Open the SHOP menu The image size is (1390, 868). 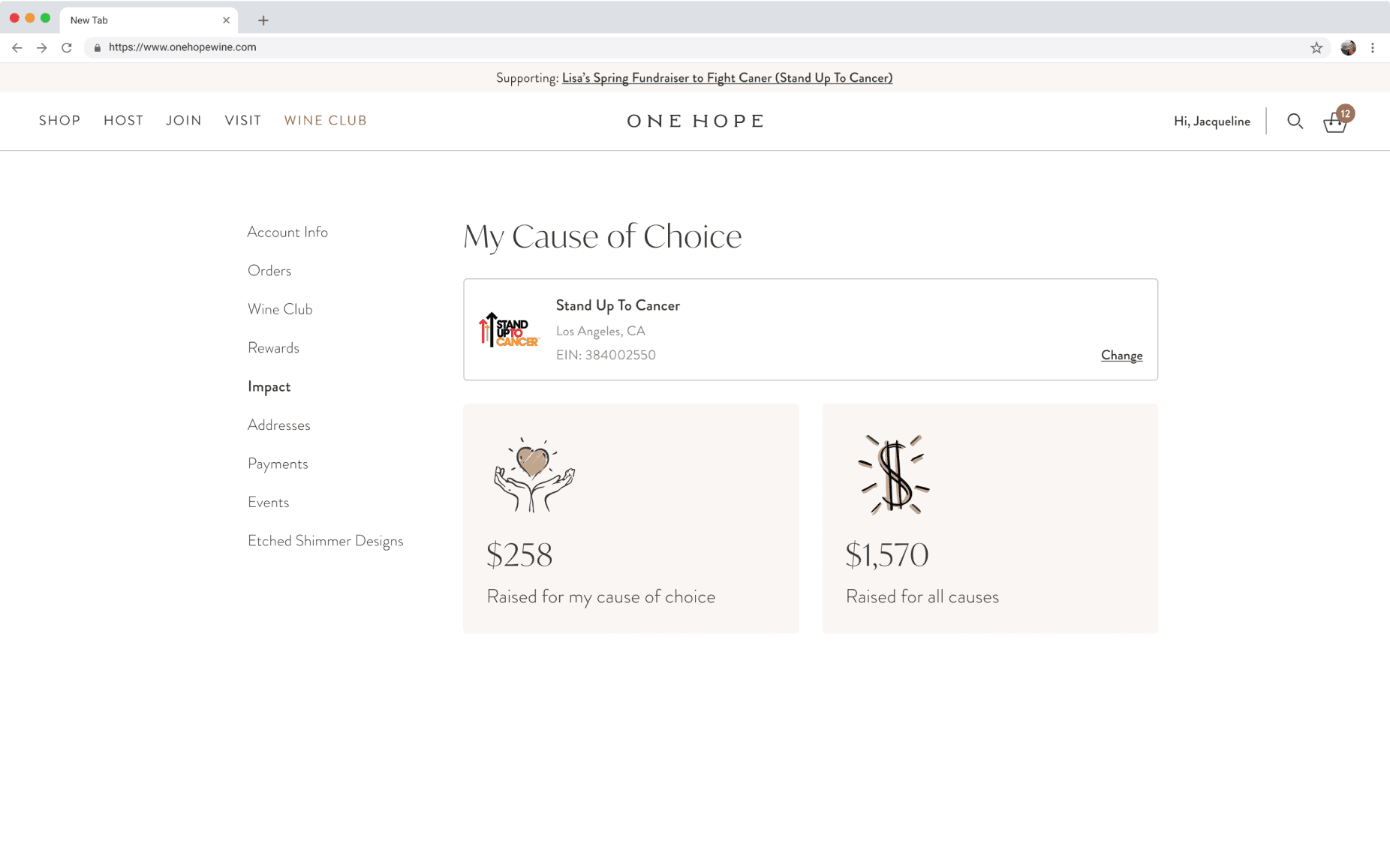click(x=59, y=121)
